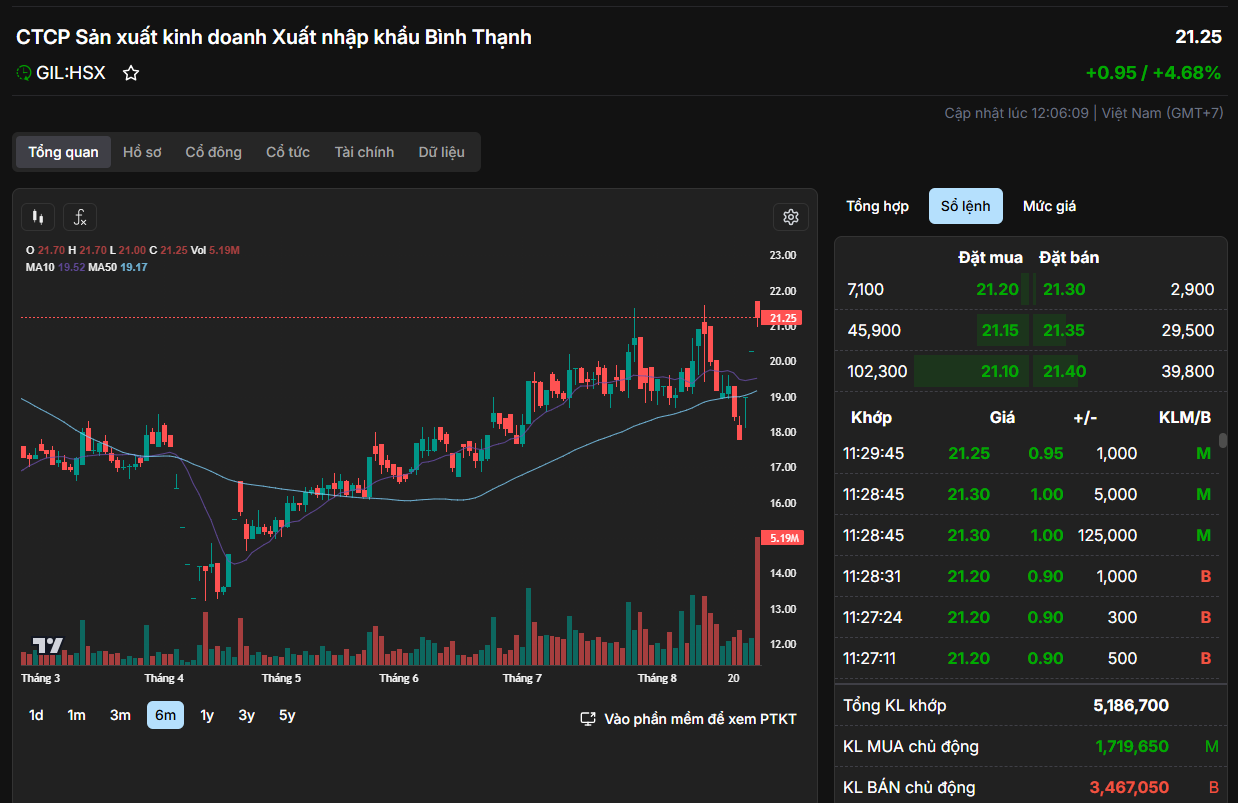The width and height of the screenshot is (1238, 803).
Task: Open the candlestick chart type selector
Action: (39, 217)
